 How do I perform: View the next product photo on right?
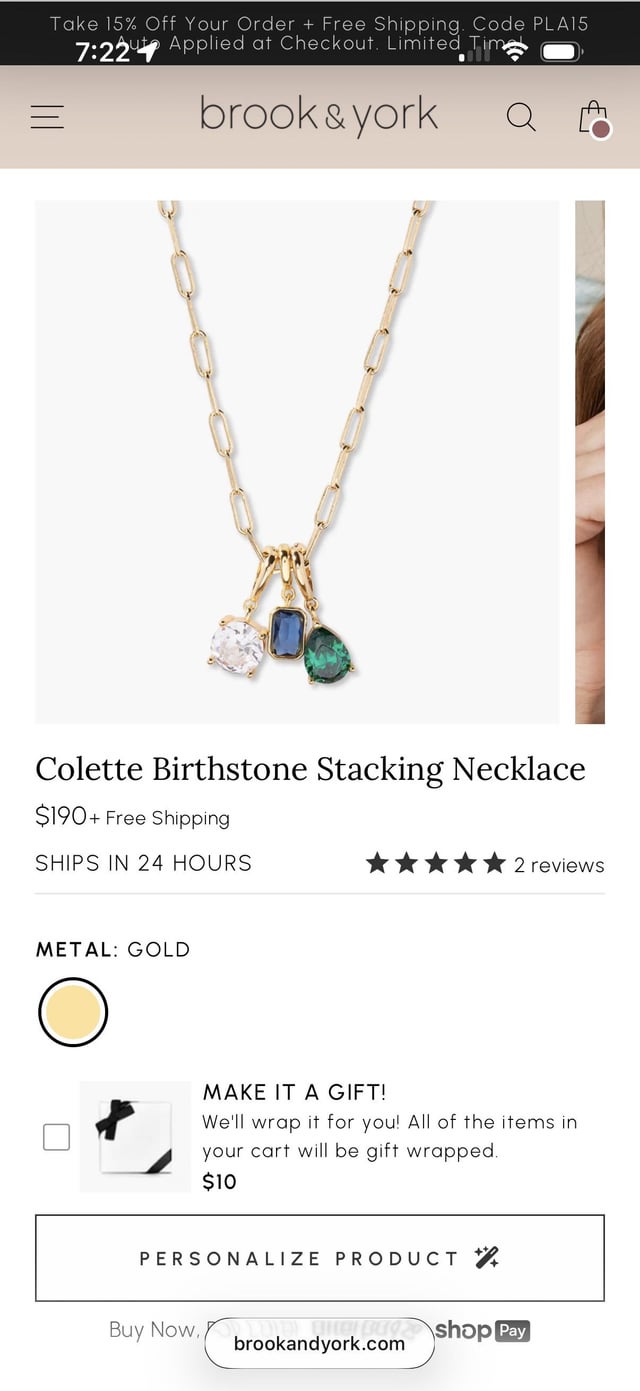pyautogui.click(x=590, y=461)
